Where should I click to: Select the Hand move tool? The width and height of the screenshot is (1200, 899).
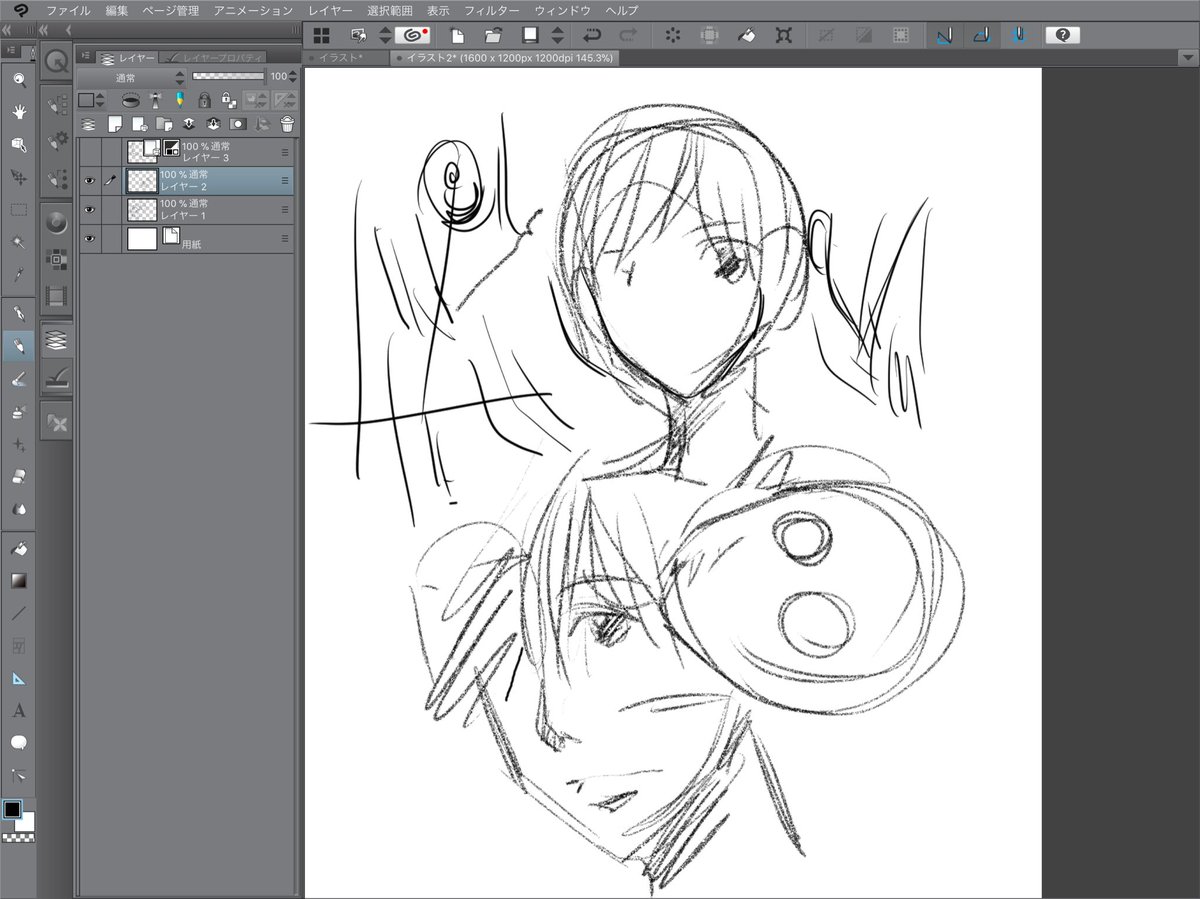18,112
